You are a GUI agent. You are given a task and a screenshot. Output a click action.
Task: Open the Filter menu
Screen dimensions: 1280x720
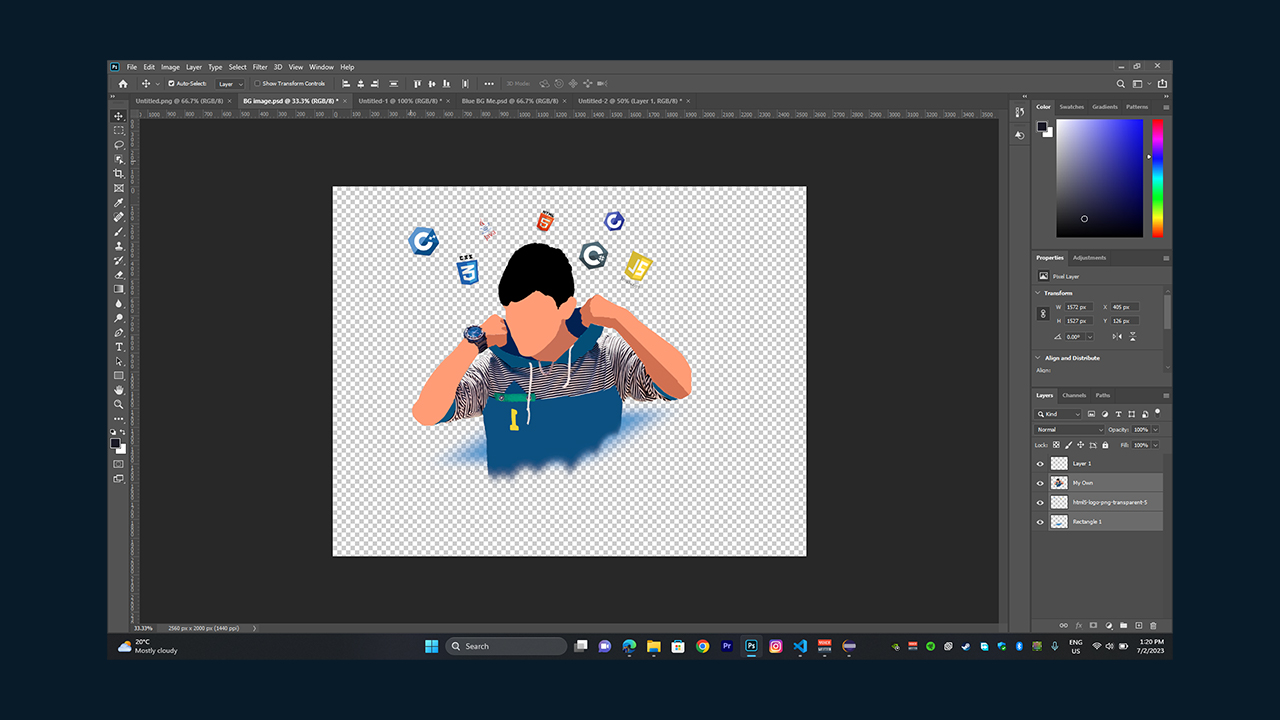pyautogui.click(x=260, y=67)
